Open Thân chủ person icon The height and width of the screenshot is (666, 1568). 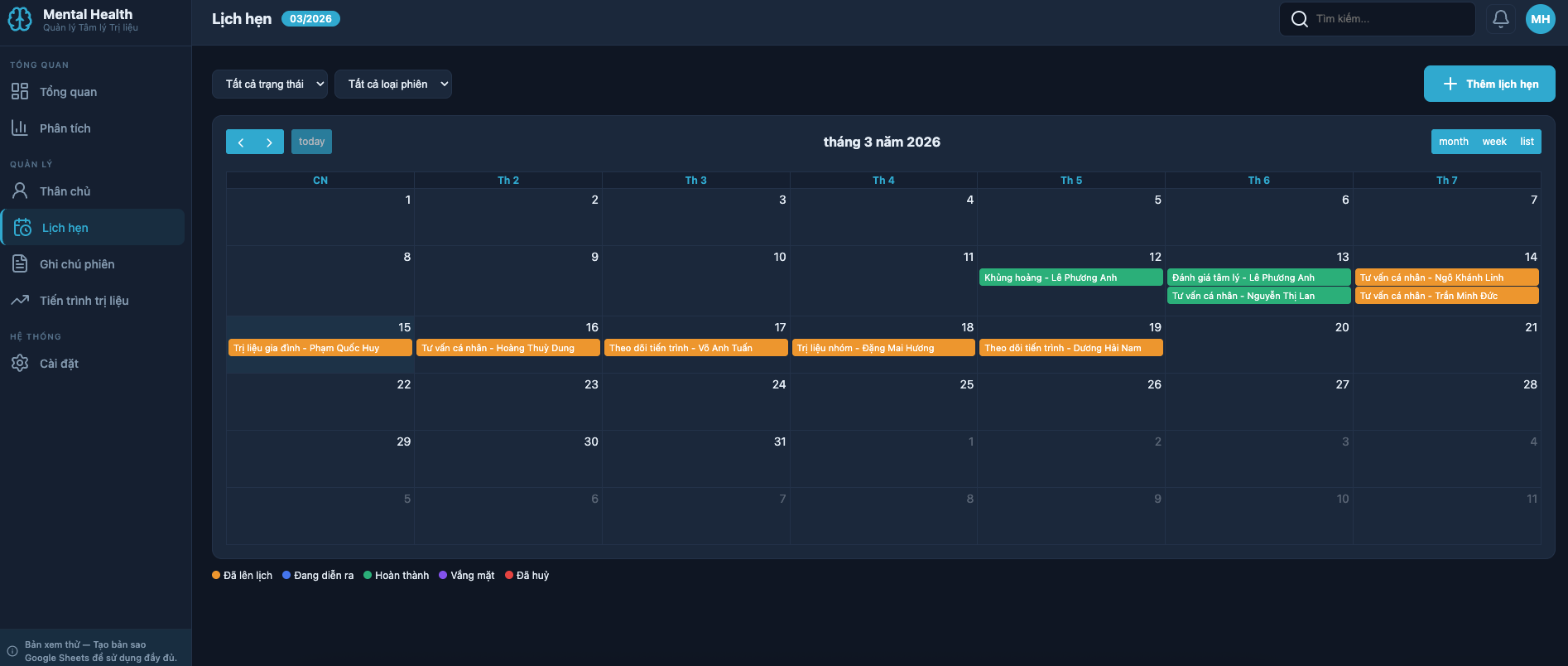coord(20,191)
